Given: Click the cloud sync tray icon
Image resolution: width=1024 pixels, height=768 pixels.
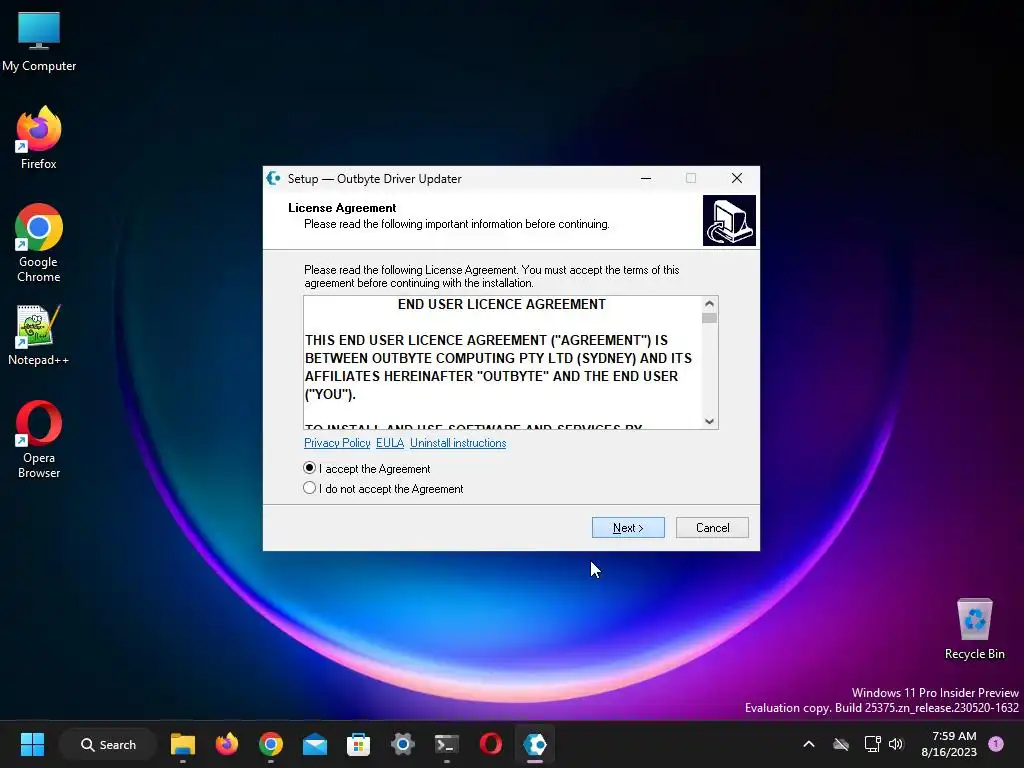Looking at the screenshot, I should pyautogui.click(x=840, y=744).
